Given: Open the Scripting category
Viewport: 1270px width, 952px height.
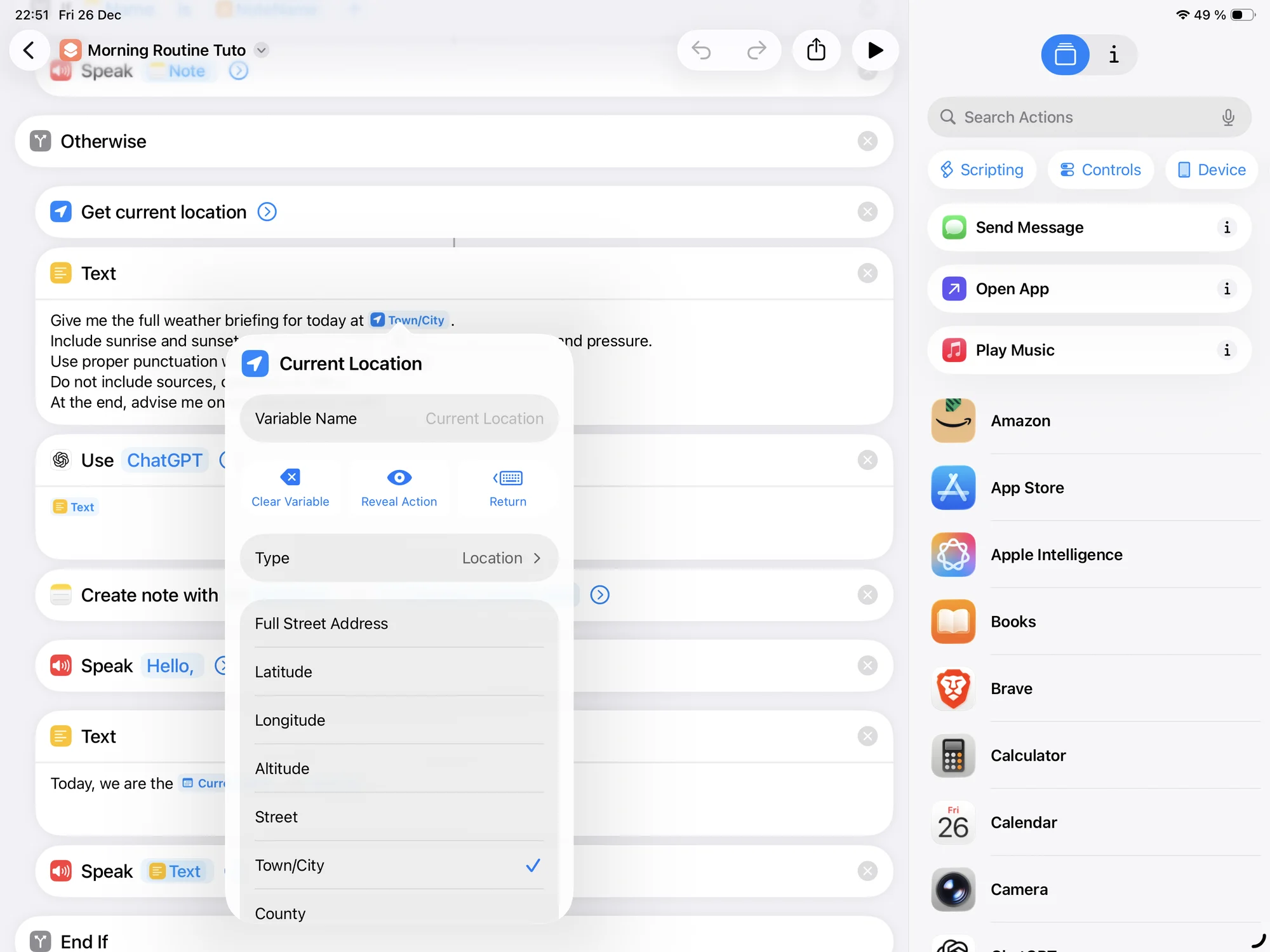Looking at the screenshot, I should (982, 170).
